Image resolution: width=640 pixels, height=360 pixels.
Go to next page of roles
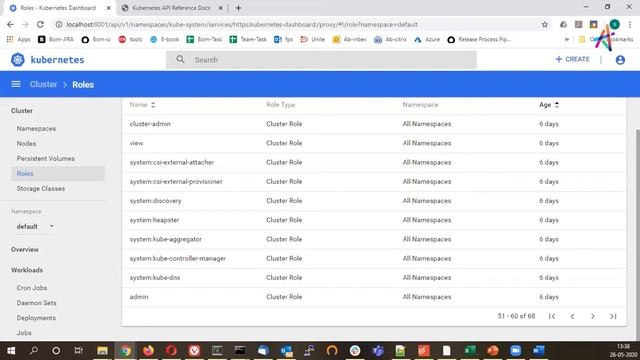593,316
